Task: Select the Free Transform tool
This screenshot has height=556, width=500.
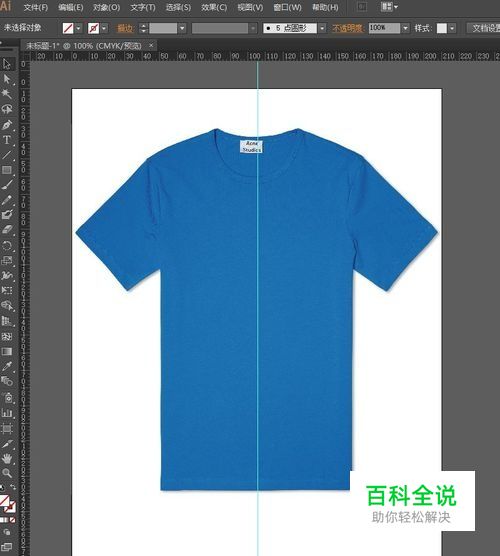Action: point(7,291)
